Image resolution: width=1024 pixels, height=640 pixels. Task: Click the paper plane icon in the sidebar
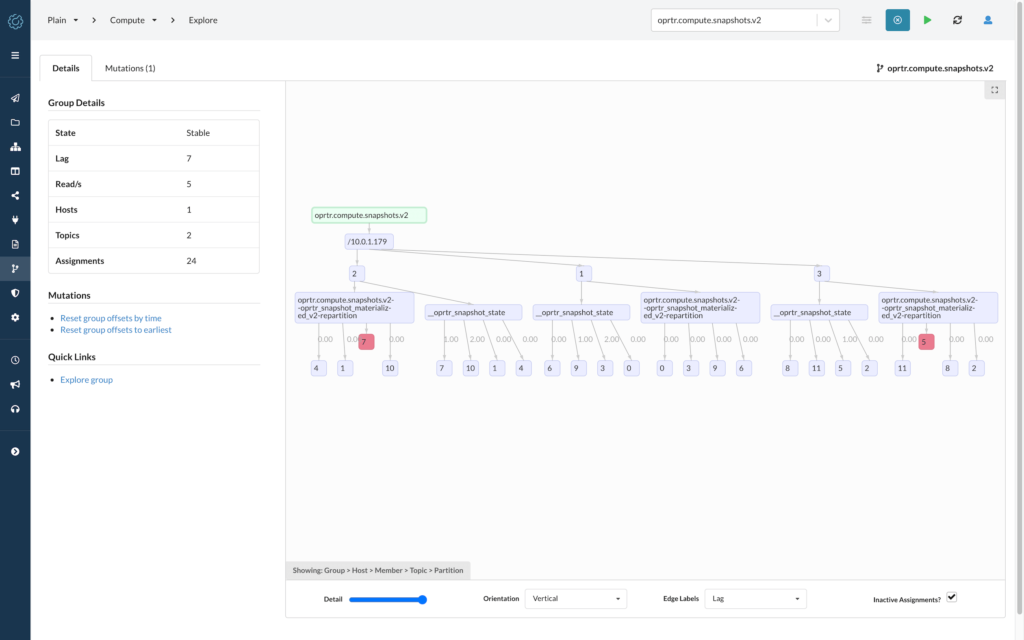(x=15, y=98)
